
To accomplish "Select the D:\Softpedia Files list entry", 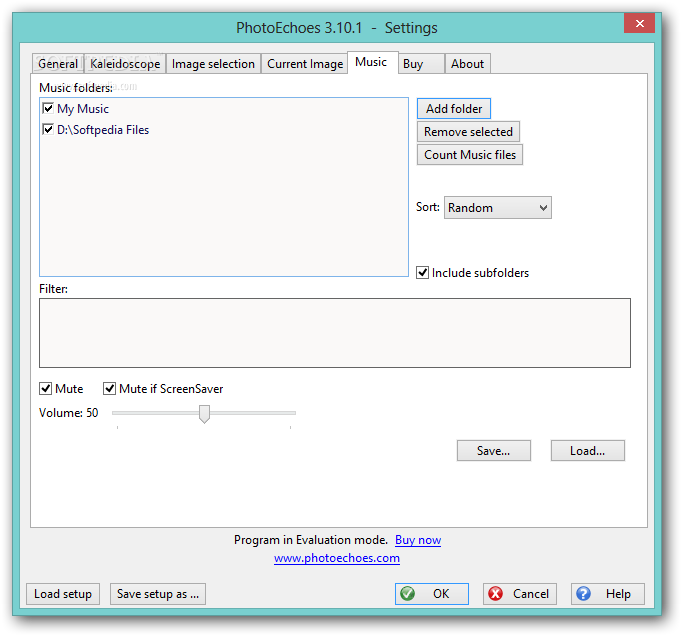I will click(103, 130).
